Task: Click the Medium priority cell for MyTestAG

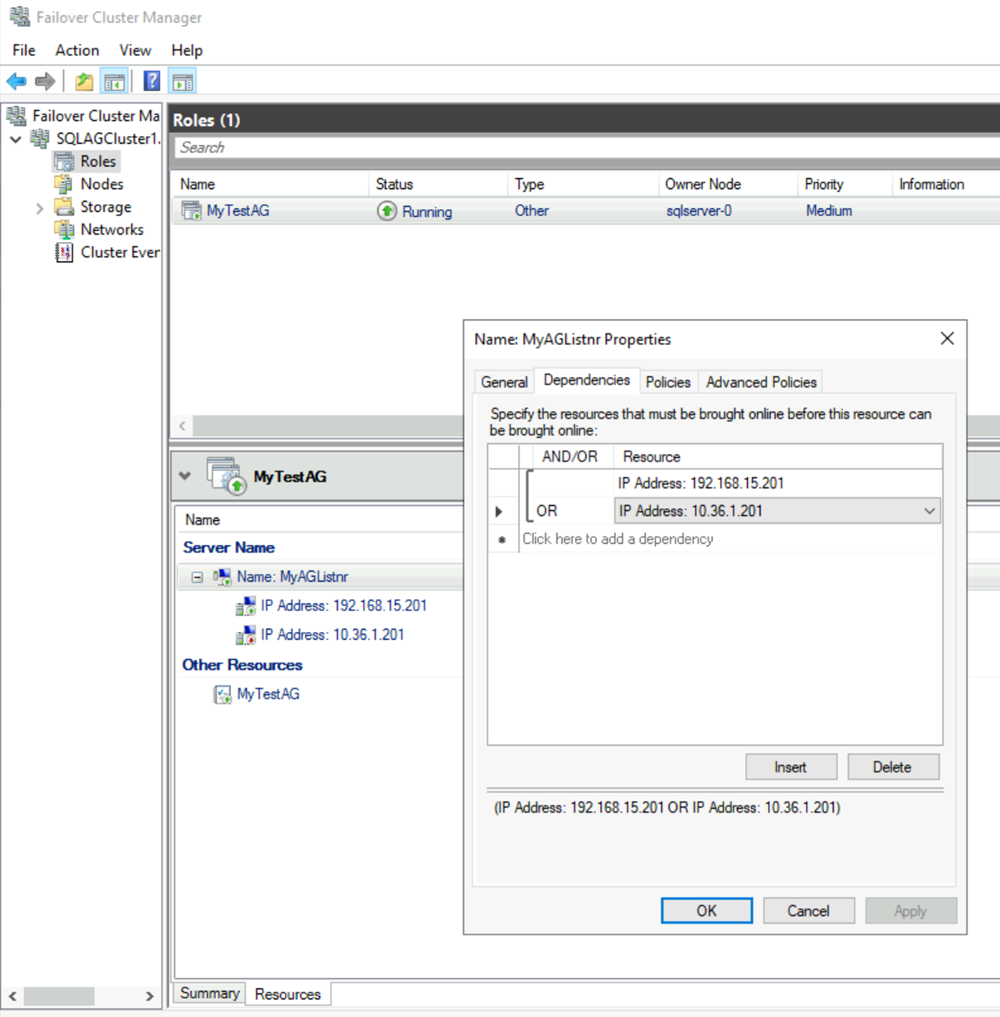Action: point(829,211)
